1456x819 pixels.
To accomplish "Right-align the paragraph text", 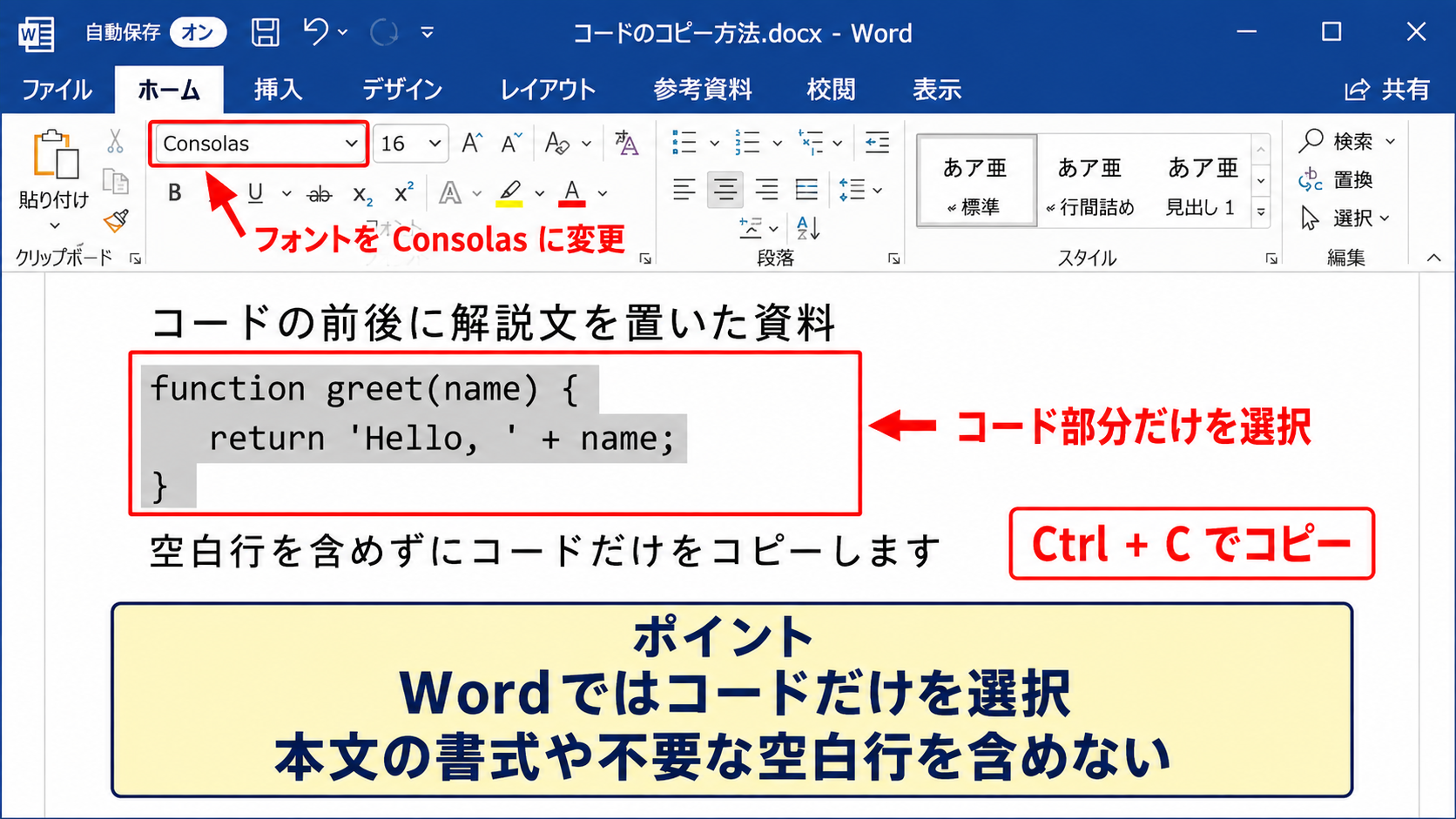I will tap(766, 189).
